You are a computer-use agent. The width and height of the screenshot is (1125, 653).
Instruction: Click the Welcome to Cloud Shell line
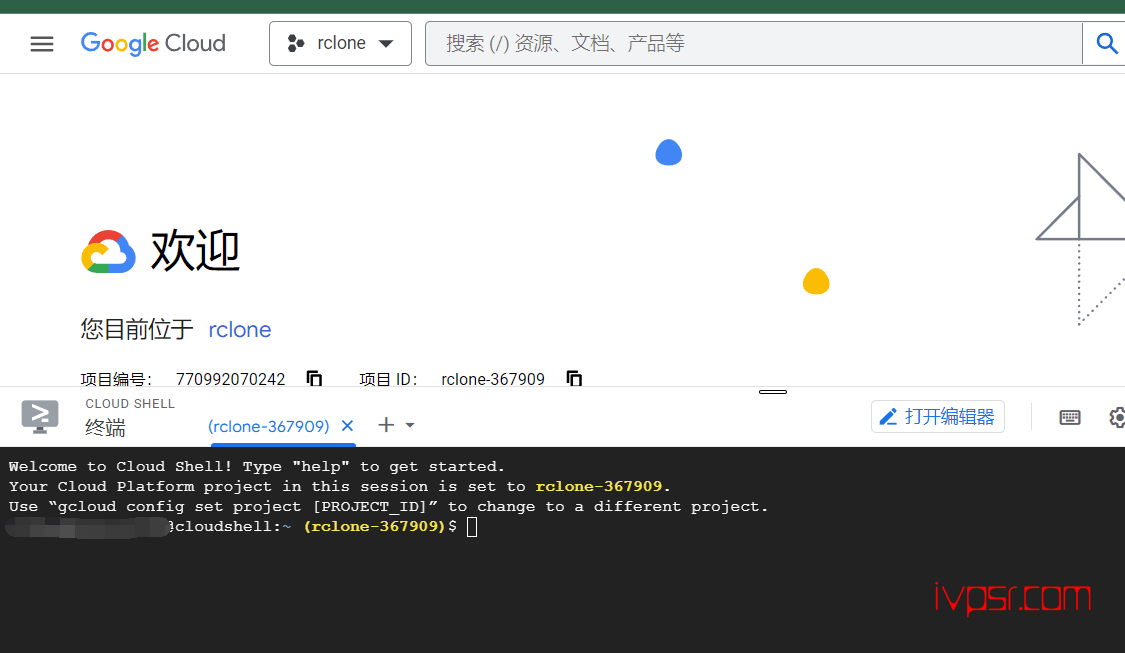(x=257, y=466)
